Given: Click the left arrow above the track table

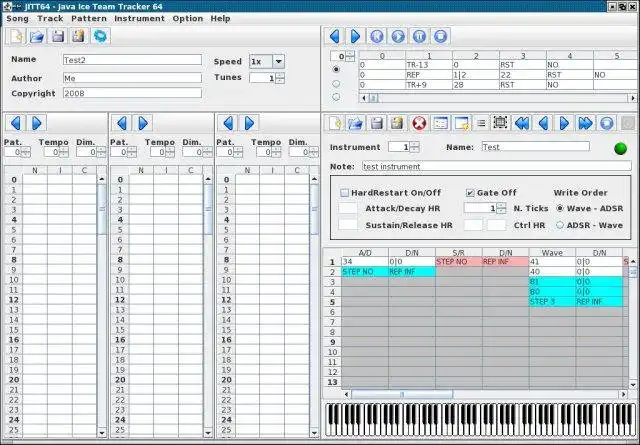Looking at the screenshot, I should tap(335, 36).
